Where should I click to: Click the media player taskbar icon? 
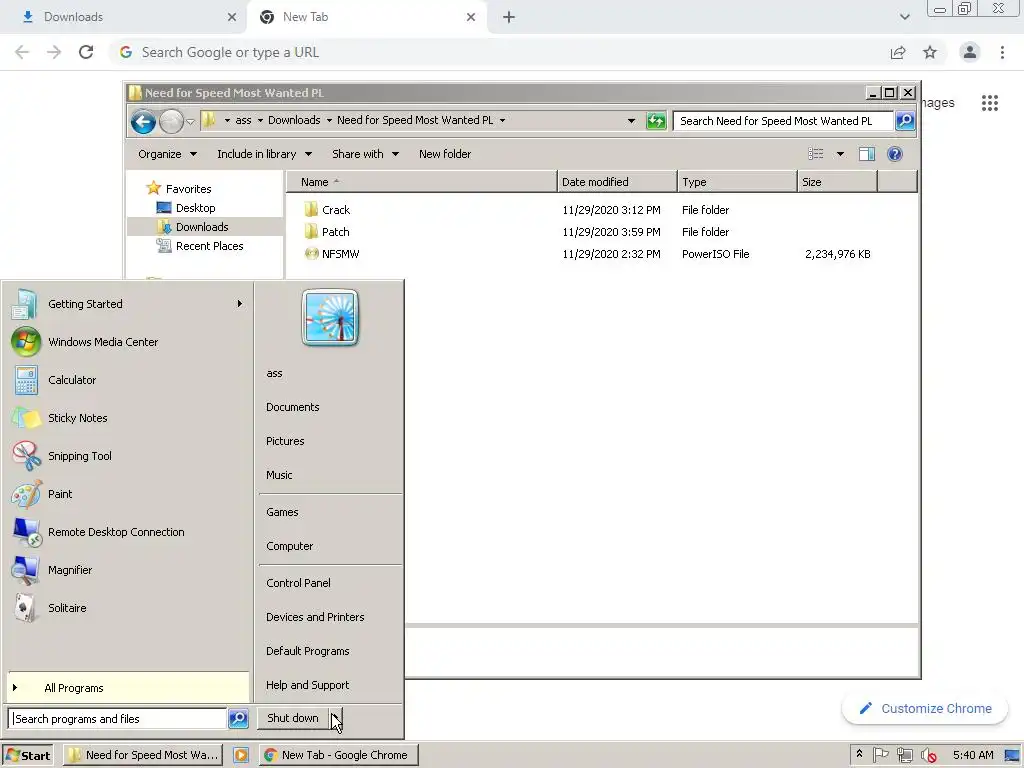tap(241, 755)
